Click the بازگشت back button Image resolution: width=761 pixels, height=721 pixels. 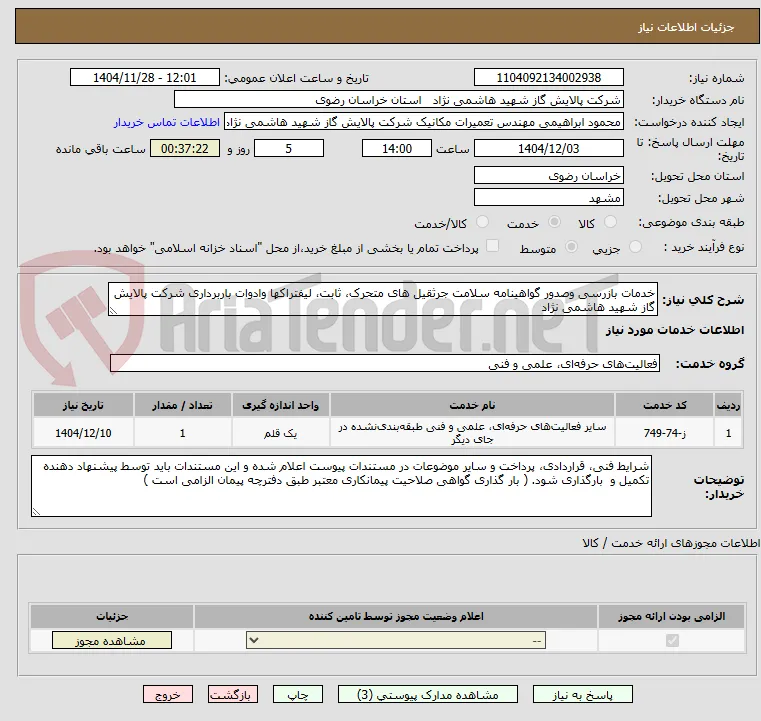(x=232, y=694)
